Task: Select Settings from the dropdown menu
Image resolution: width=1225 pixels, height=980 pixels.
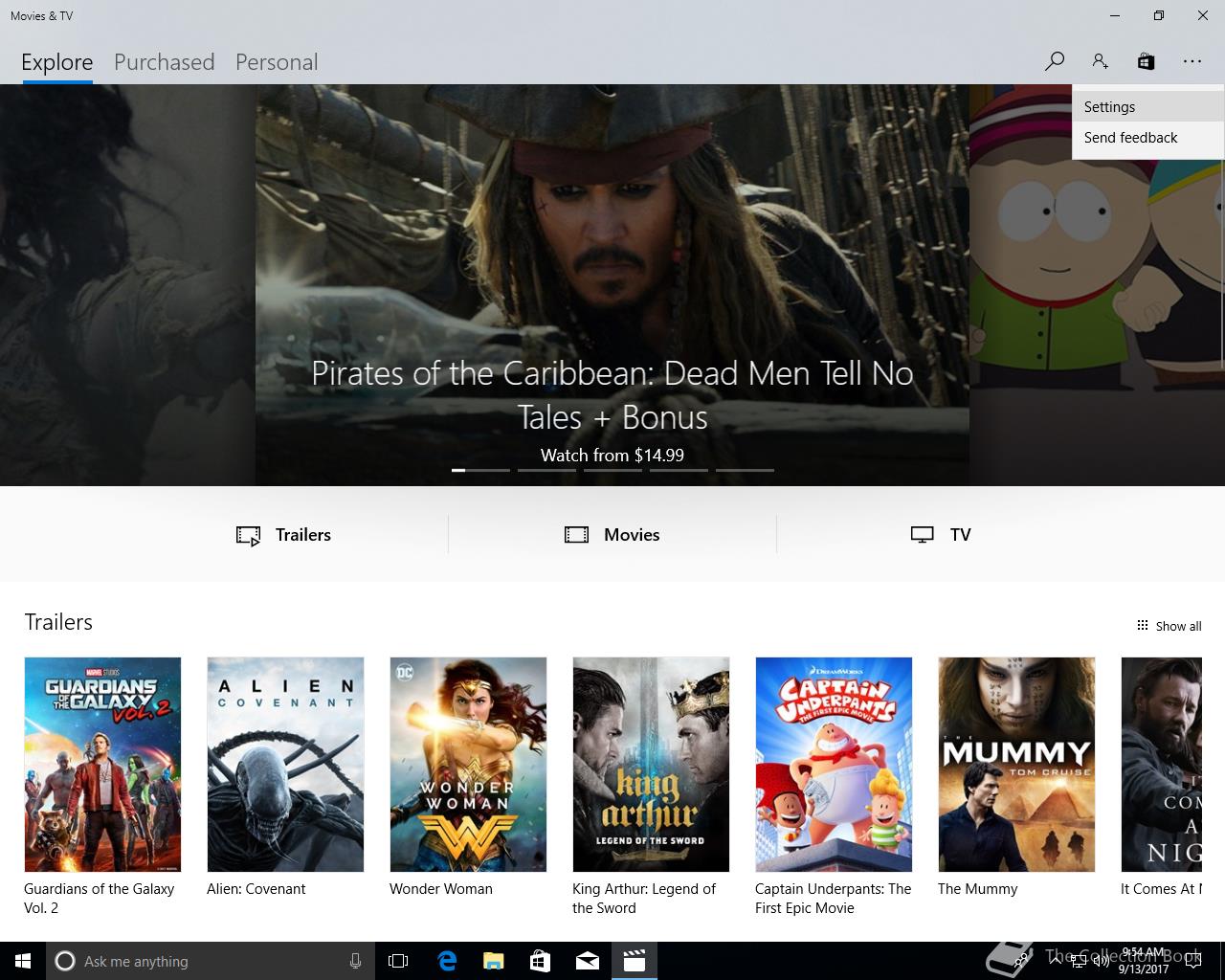Action: [1147, 107]
